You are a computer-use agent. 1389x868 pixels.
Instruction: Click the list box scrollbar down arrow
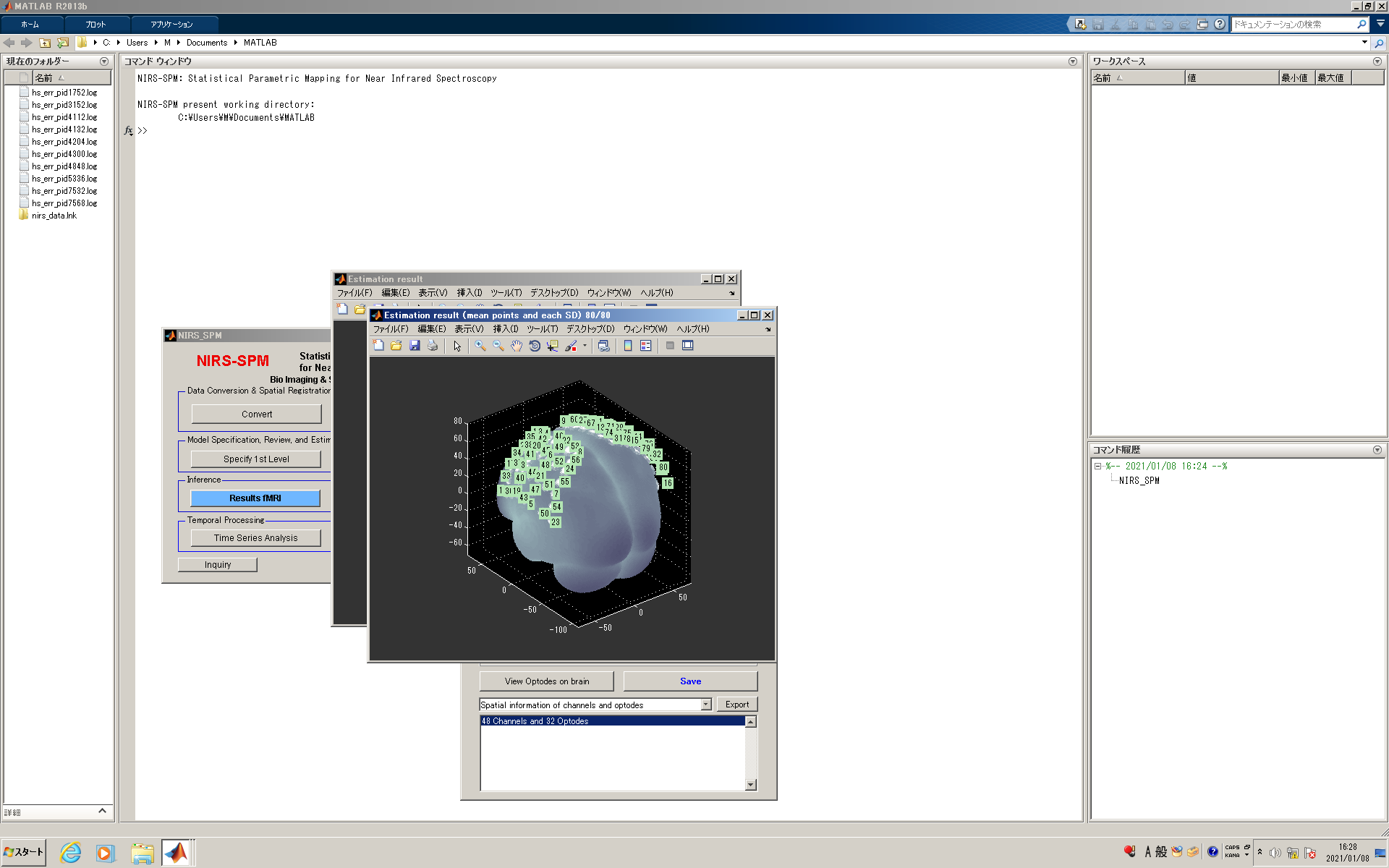(751, 785)
